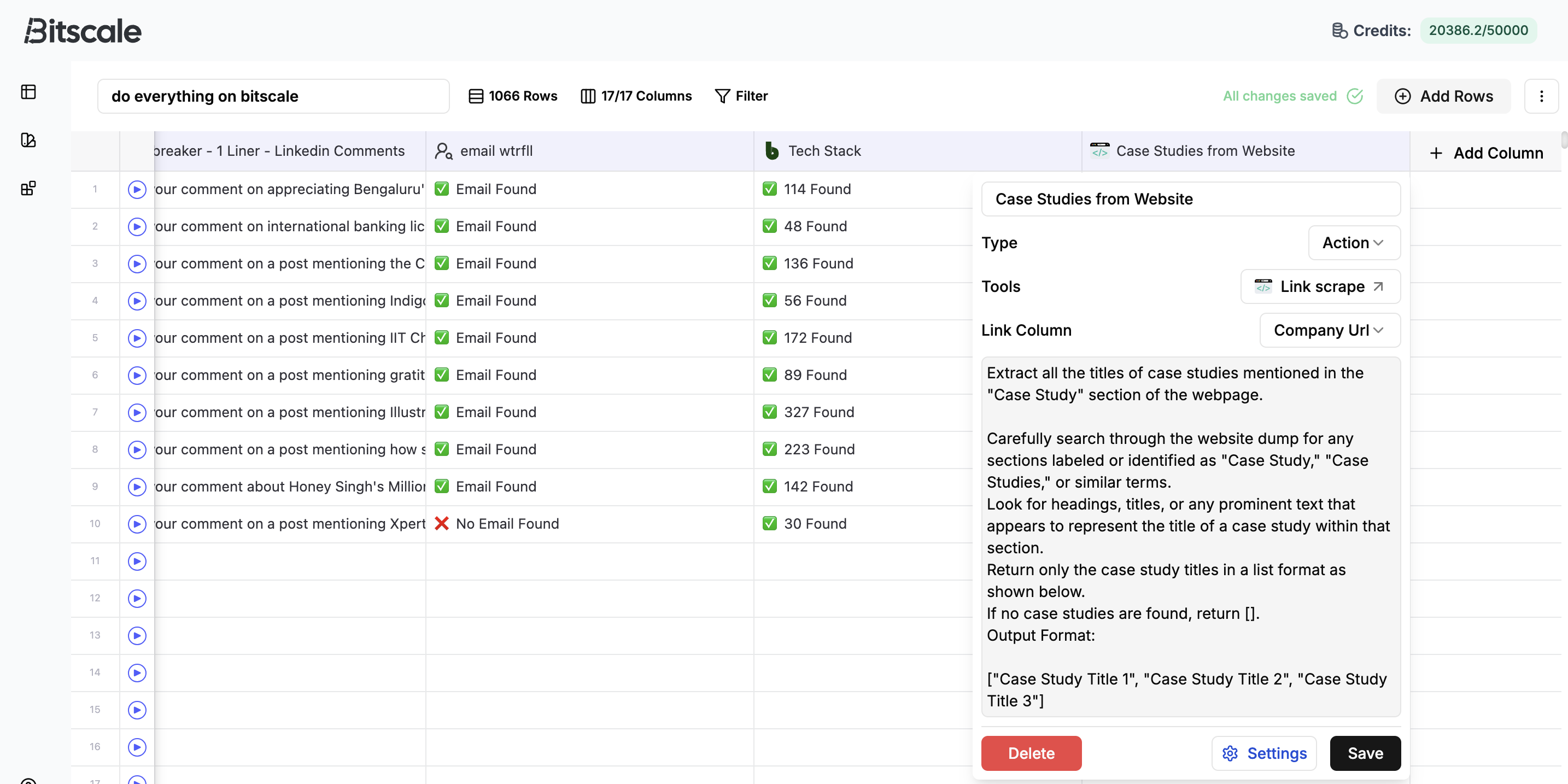Run row 5 with its play button
The width and height of the screenshot is (1568, 784).
tap(137, 338)
